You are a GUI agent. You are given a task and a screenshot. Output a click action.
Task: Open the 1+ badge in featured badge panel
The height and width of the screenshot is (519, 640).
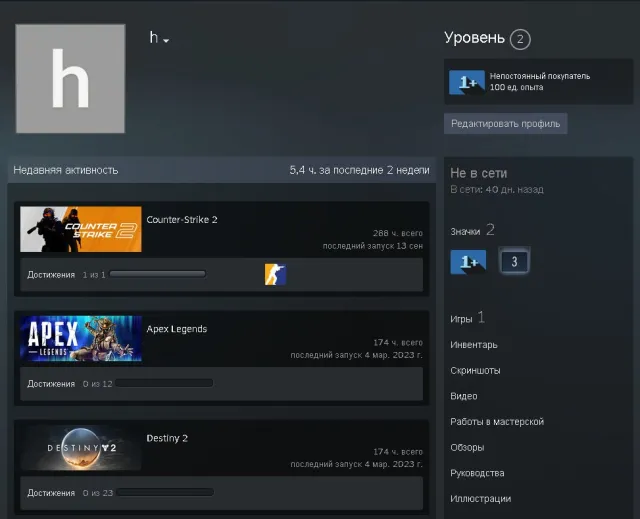pyautogui.click(x=467, y=82)
